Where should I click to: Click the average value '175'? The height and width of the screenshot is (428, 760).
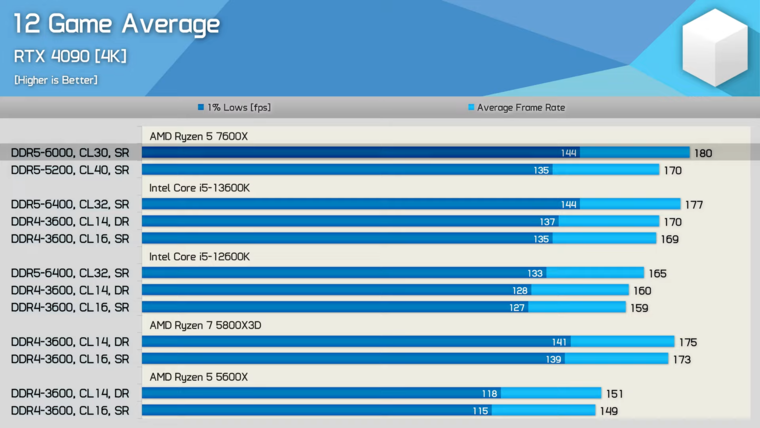pos(688,342)
